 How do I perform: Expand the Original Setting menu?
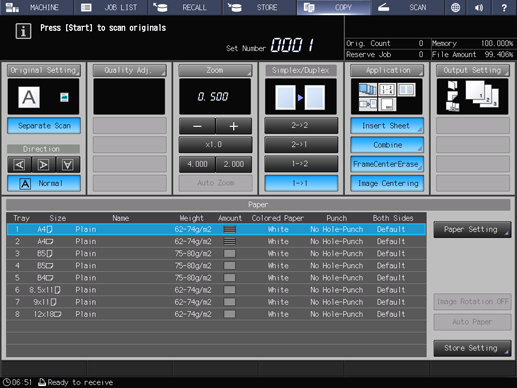tap(44, 70)
